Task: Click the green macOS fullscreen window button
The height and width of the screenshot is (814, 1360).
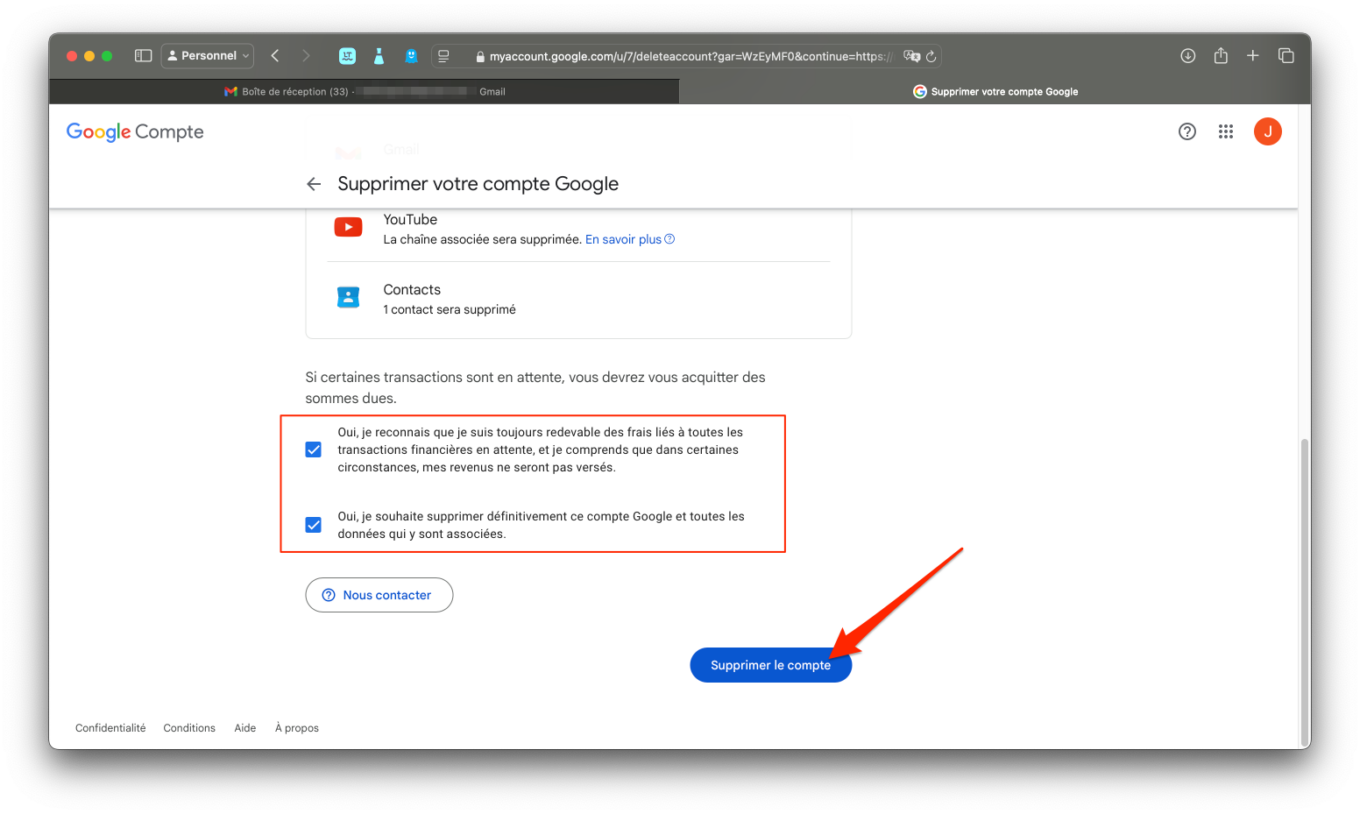Action: click(x=107, y=56)
